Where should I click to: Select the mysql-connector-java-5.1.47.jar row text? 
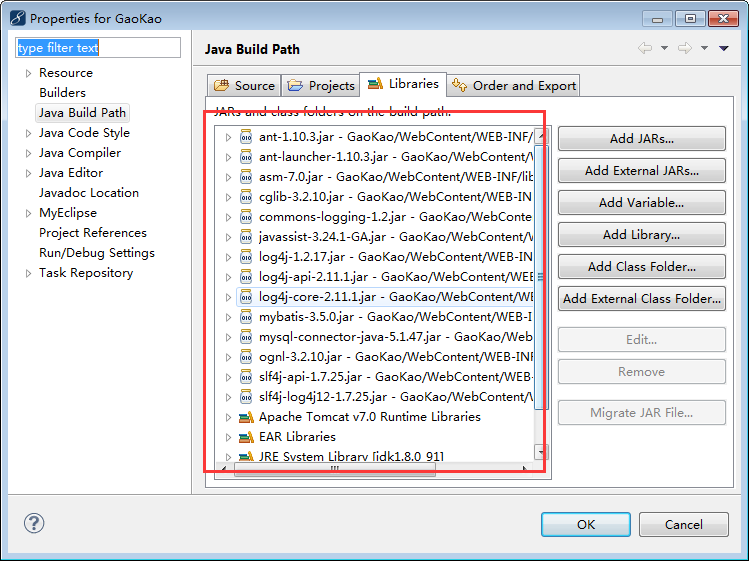click(x=396, y=337)
